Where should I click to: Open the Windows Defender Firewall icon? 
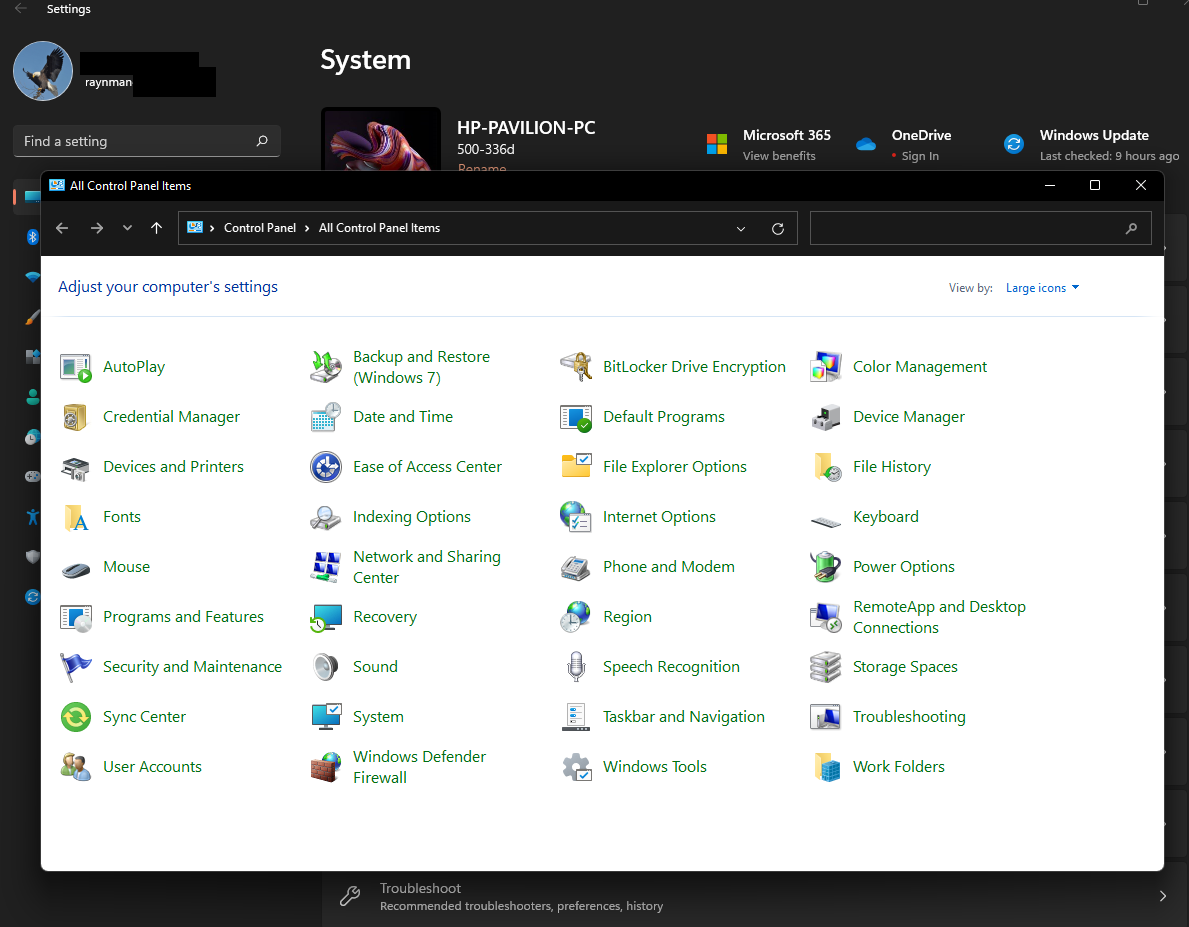tap(326, 767)
